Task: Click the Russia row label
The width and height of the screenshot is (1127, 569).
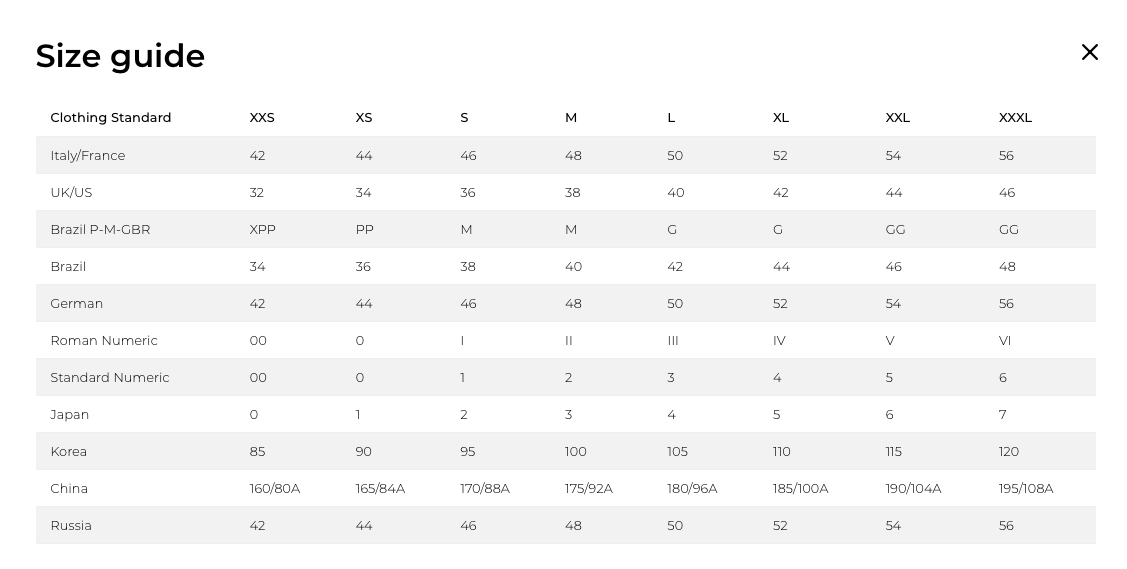Action: point(71,526)
